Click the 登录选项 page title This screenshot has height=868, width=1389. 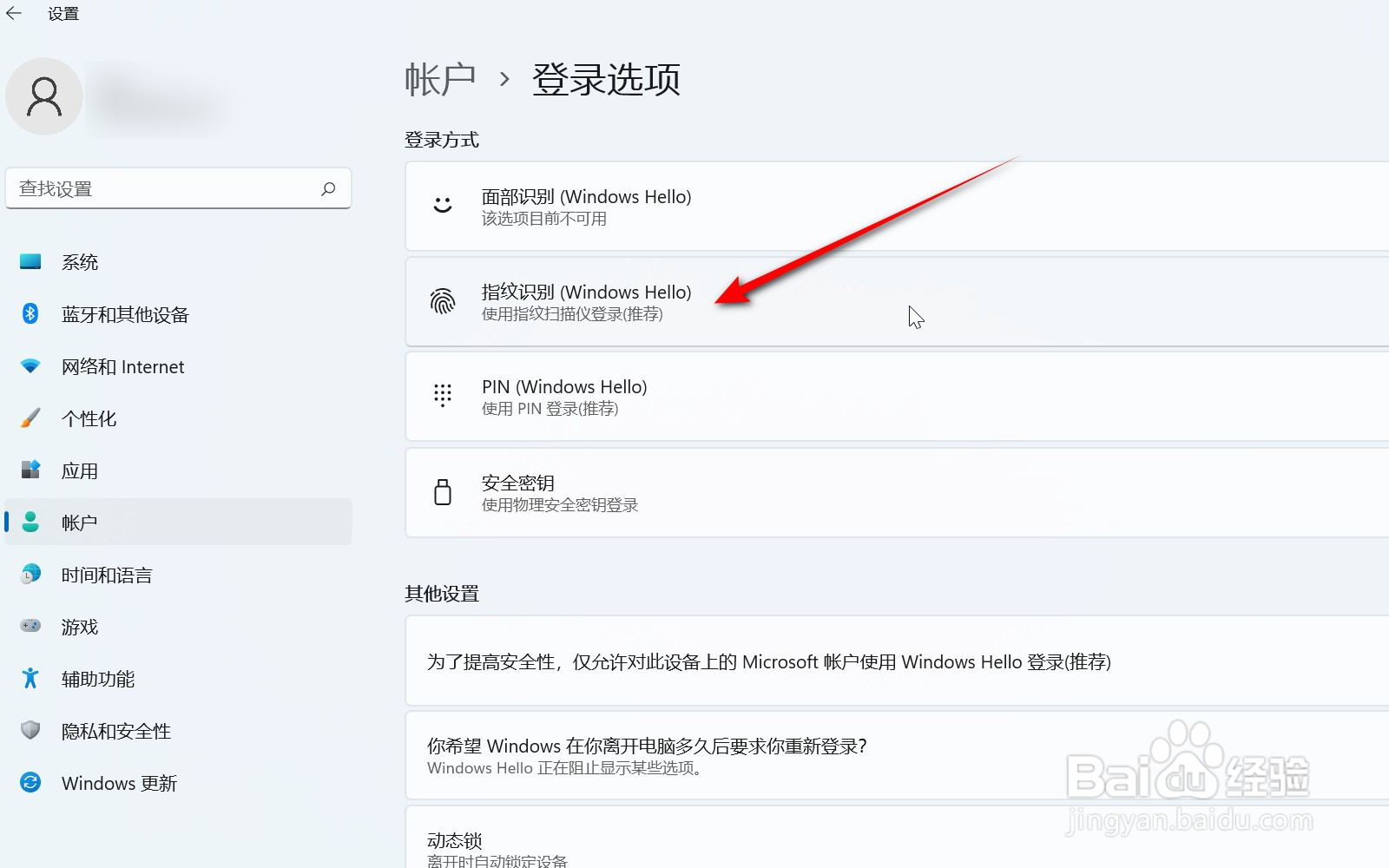pos(606,79)
